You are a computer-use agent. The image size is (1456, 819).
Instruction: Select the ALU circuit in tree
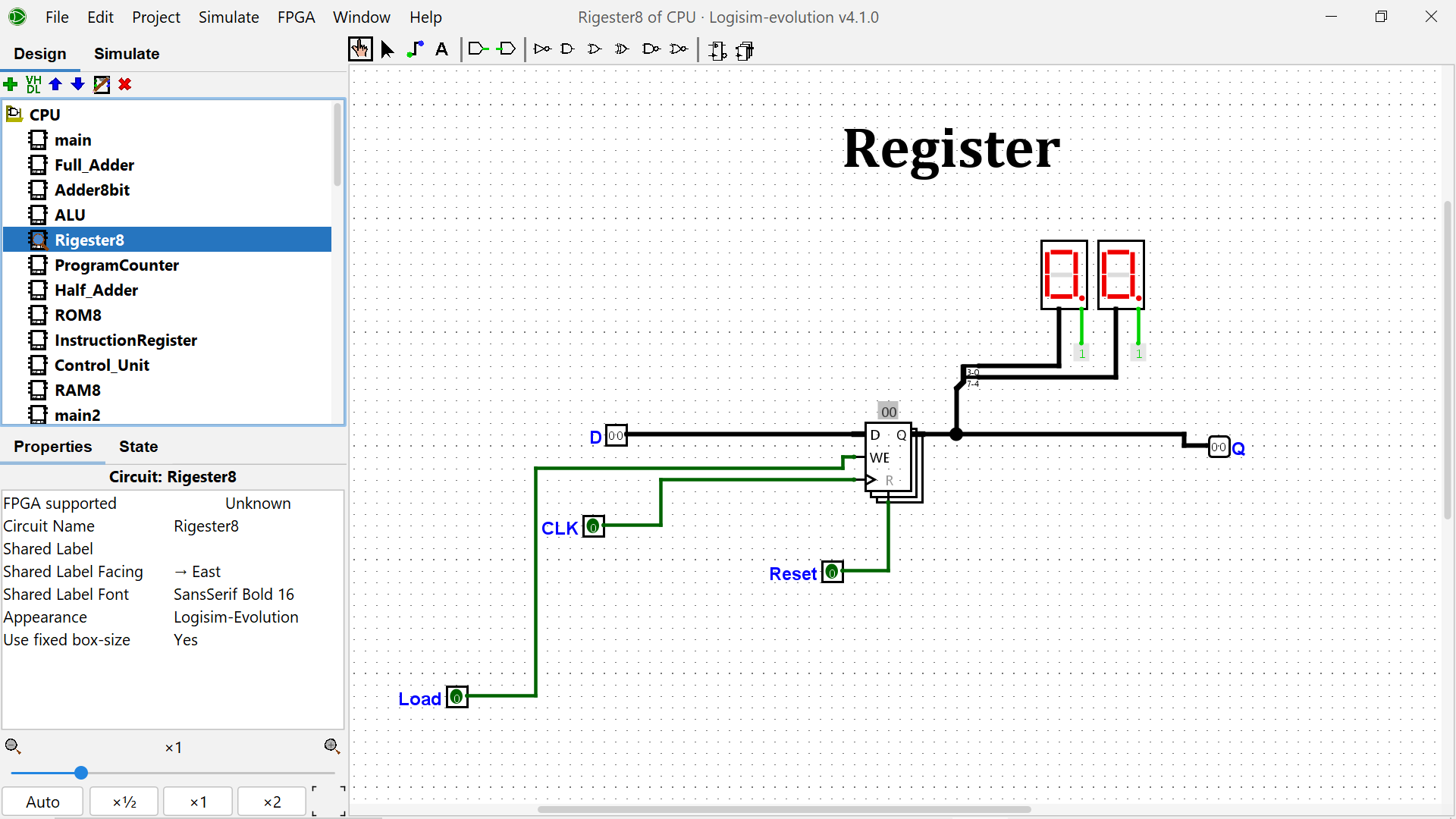(70, 215)
